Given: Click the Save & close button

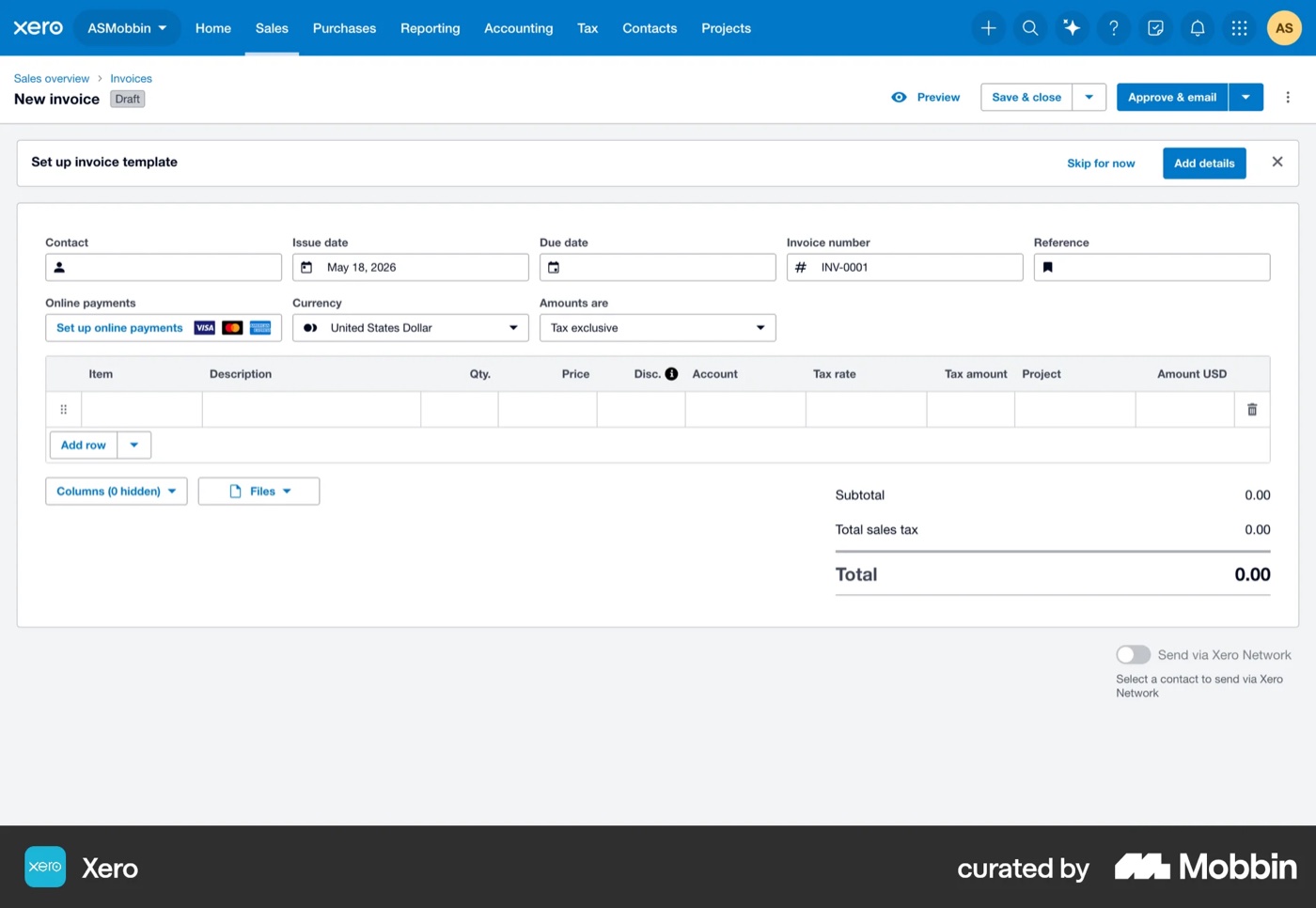Looking at the screenshot, I should click(1026, 97).
